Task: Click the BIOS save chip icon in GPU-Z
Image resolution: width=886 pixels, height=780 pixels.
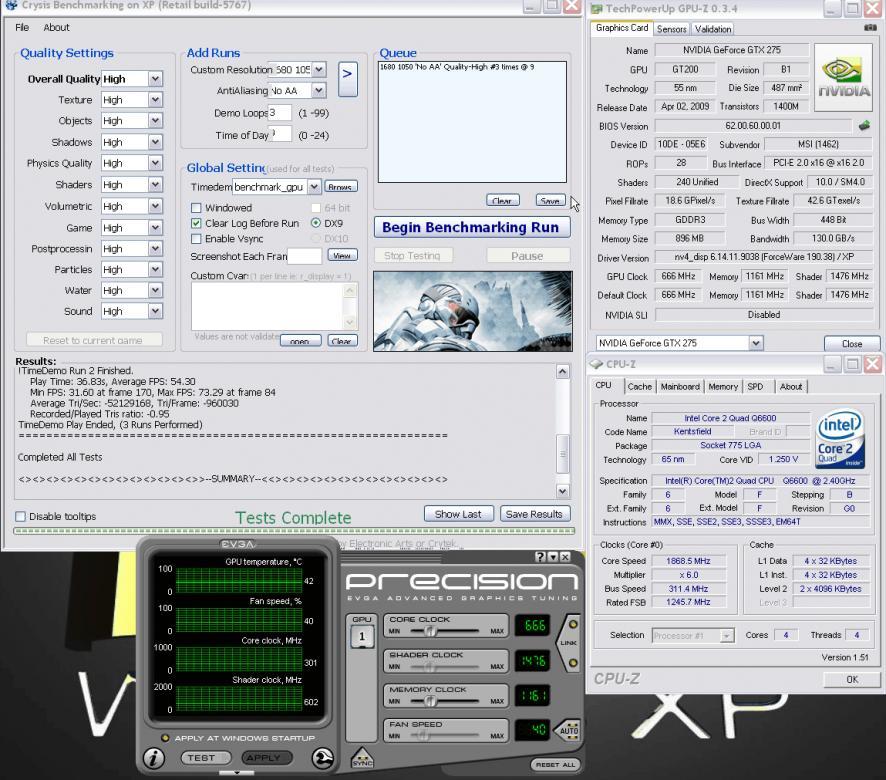Action: [x=865, y=125]
